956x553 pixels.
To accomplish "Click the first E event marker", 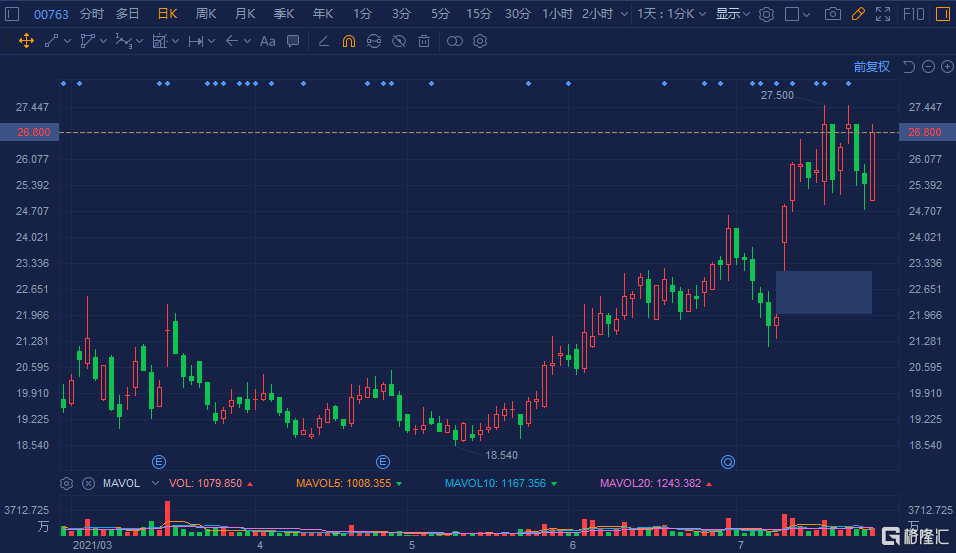I will click(159, 462).
